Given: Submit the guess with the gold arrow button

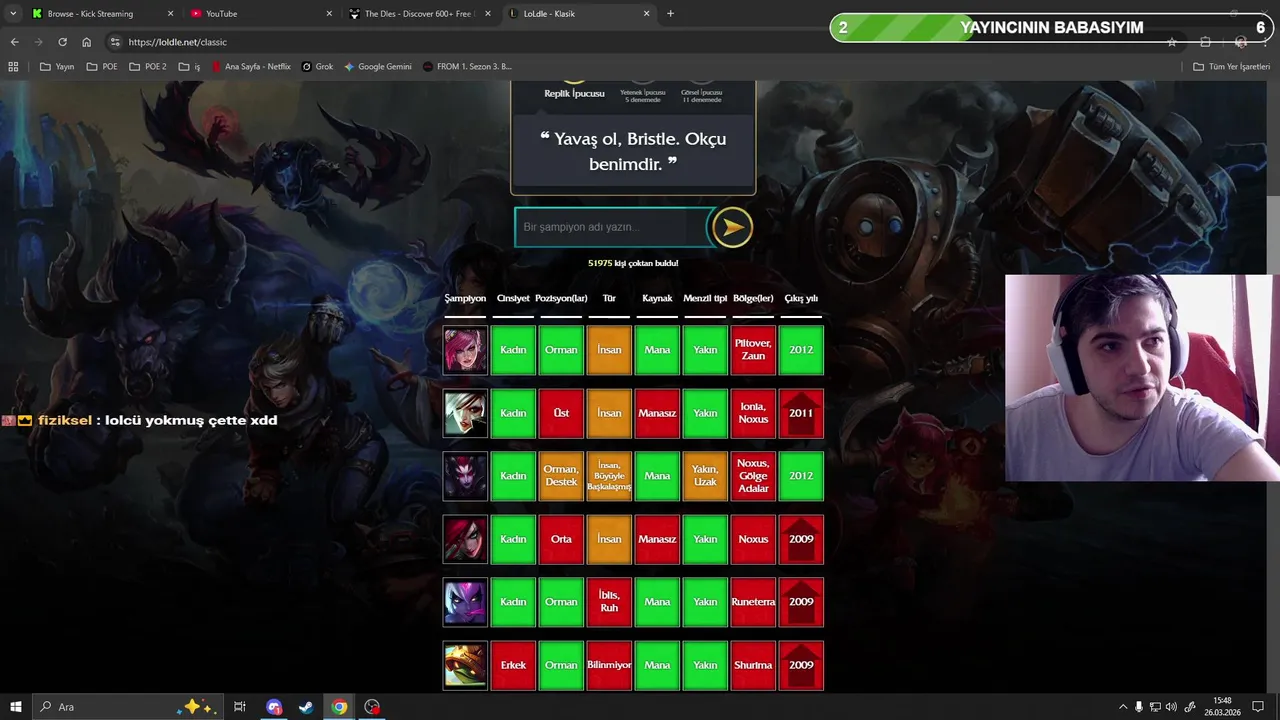Looking at the screenshot, I should [x=732, y=228].
